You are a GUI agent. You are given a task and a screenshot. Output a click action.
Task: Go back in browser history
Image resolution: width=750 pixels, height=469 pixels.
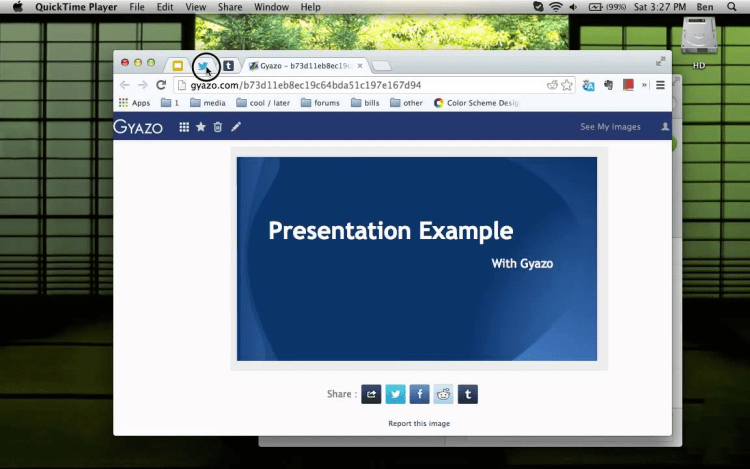125,85
